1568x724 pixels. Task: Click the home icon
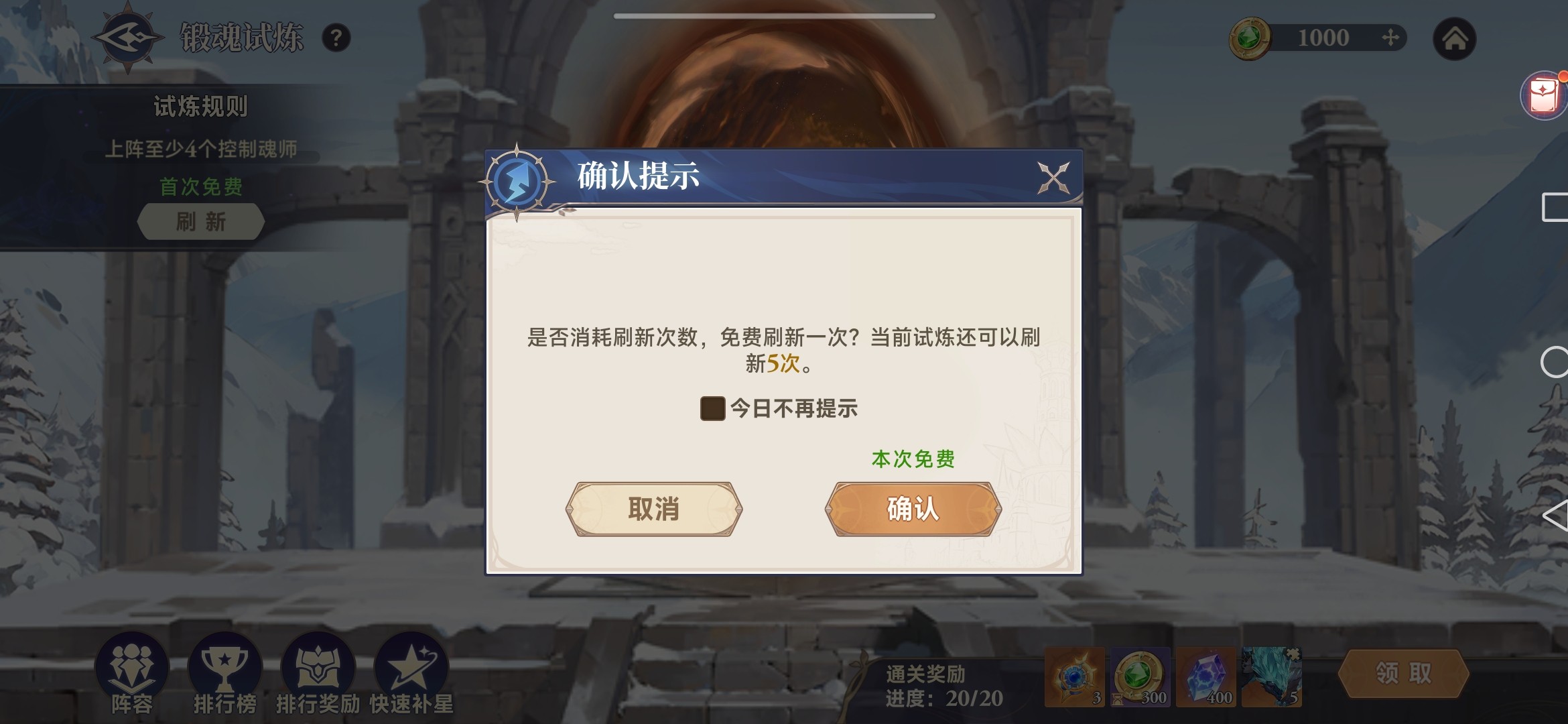(1454, 39)
